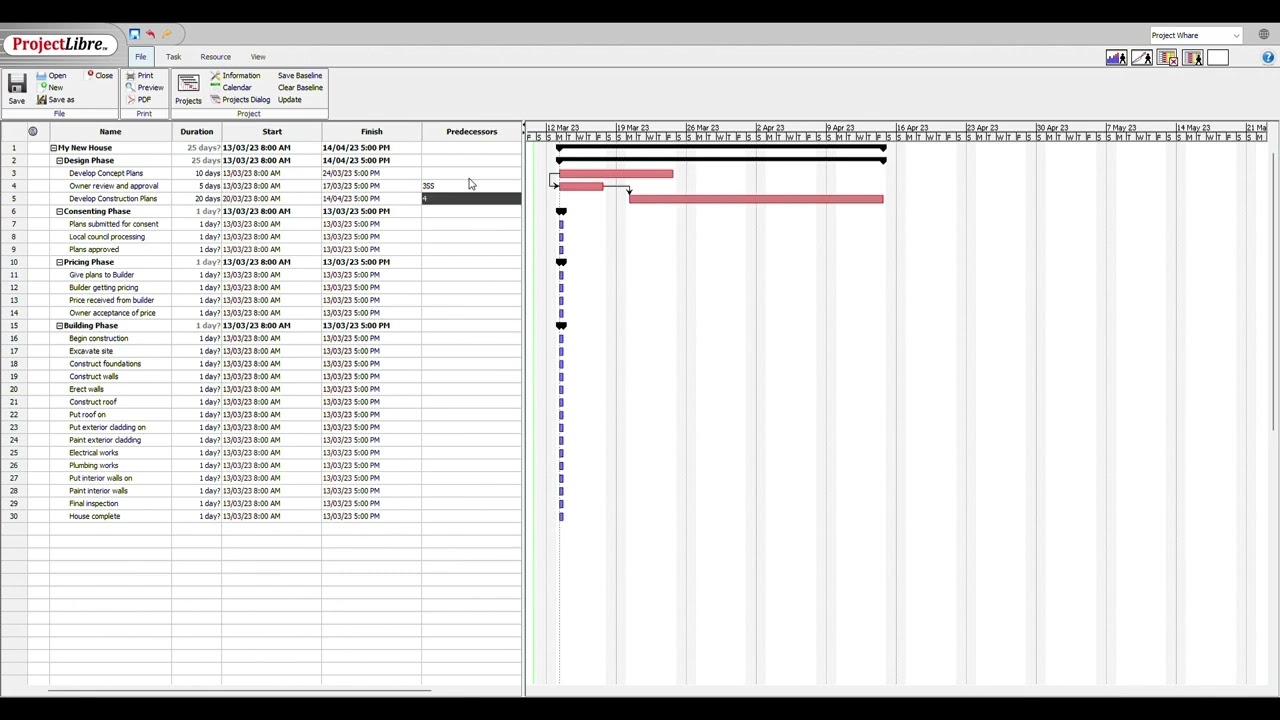The width and height of the screenshot is (1280, 720).
Task: Close the current project via Close
Action: click(x=100, y=76)
